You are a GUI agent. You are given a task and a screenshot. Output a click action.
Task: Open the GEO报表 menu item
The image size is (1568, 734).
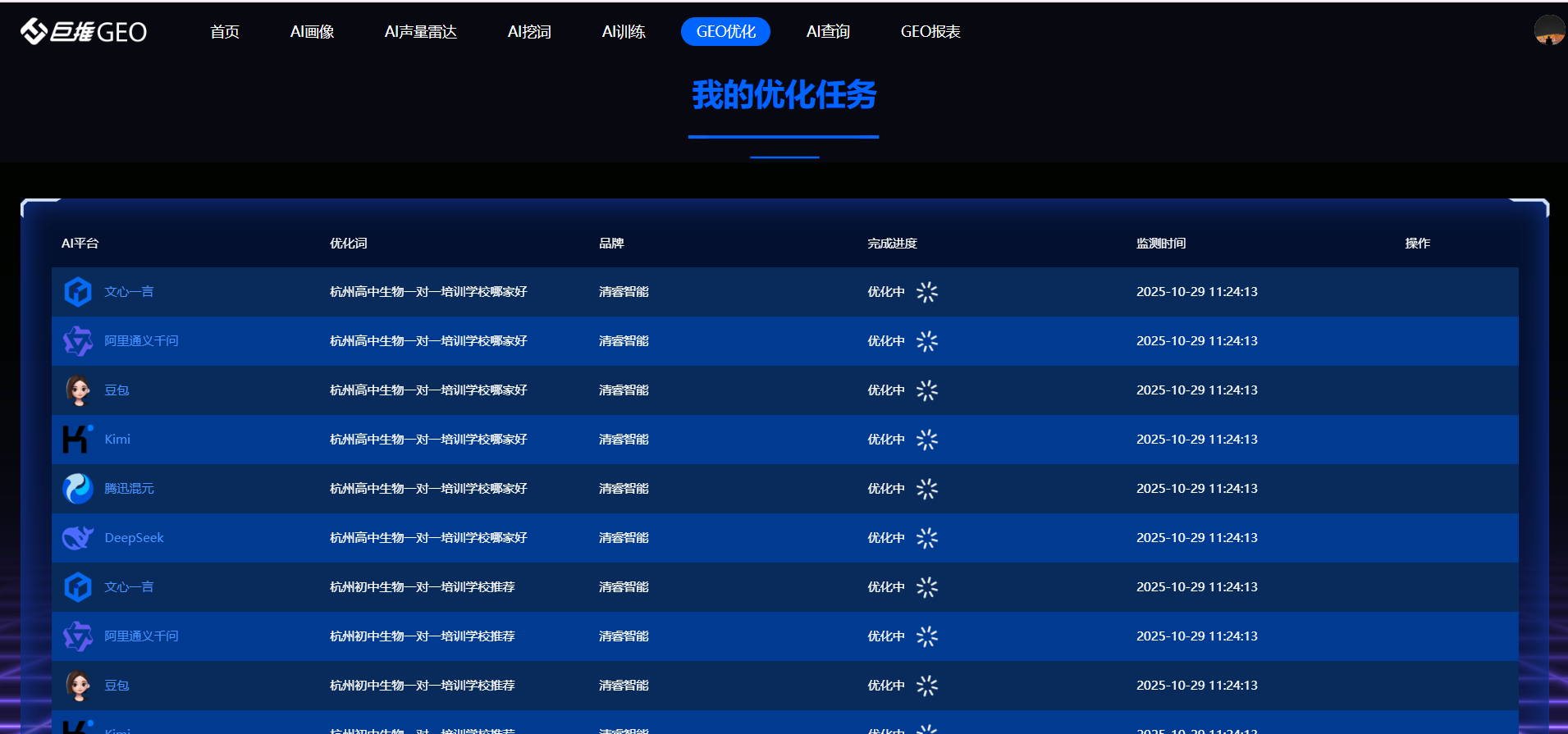click(930, 32)
